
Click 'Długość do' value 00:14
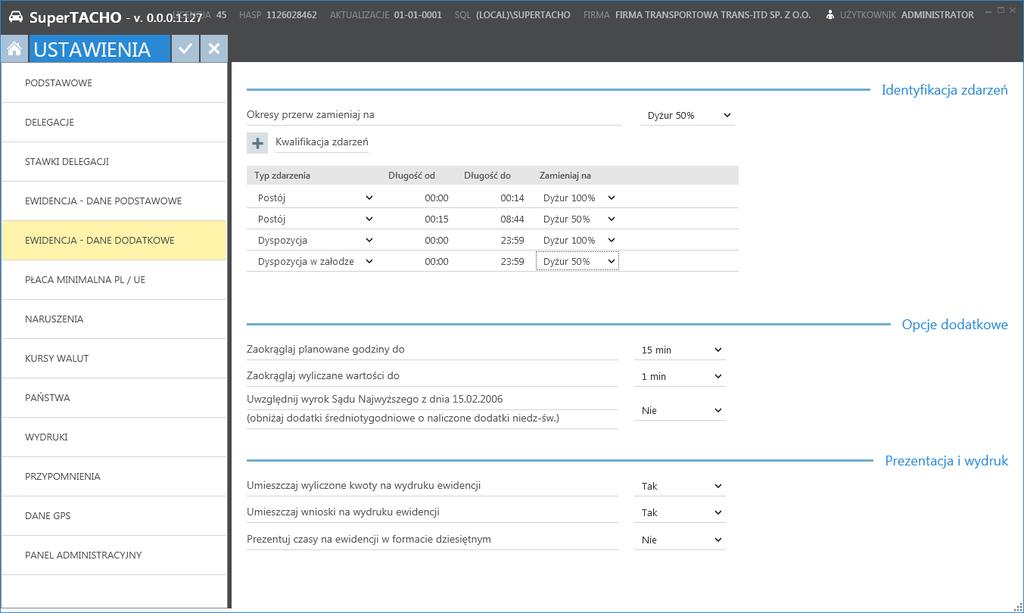pyautogui.click(x=512, y=198)
